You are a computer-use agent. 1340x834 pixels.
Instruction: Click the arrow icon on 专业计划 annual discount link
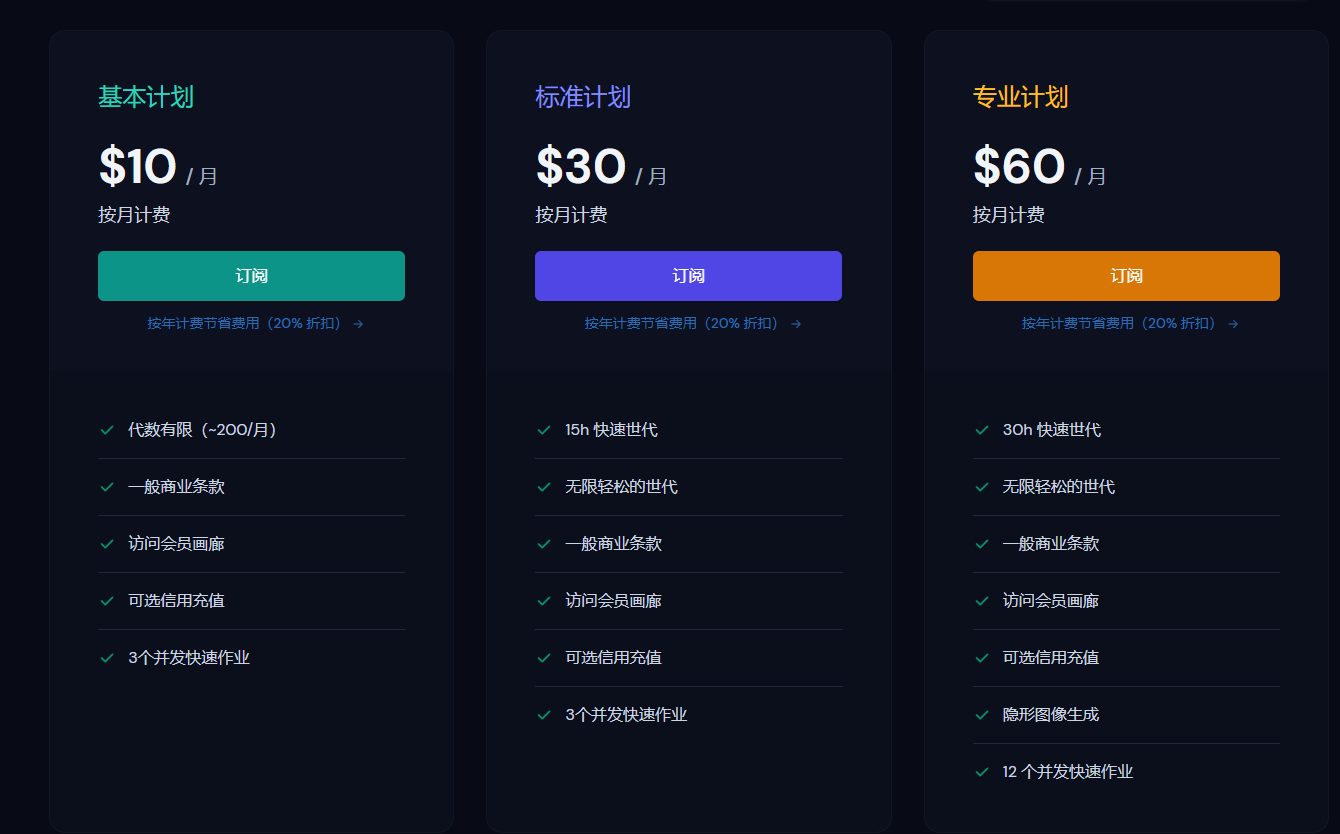(x=1233, y=323)
